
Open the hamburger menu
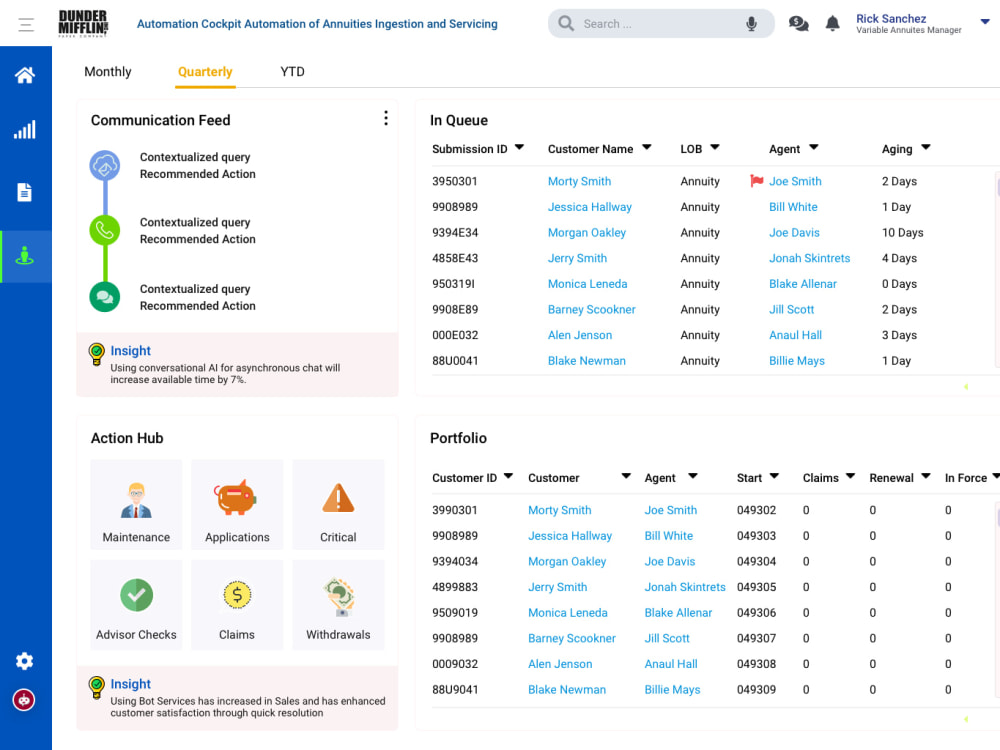26,25
